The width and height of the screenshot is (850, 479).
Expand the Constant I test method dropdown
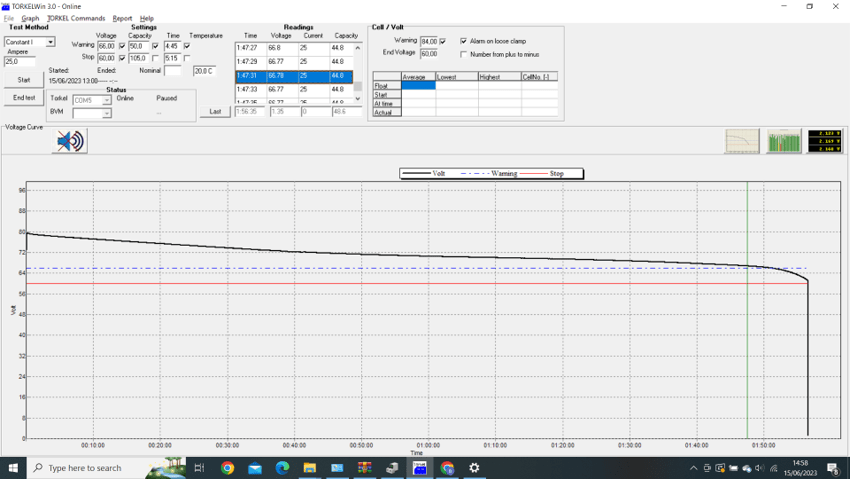pyautogui.click(x=50, y=42)
